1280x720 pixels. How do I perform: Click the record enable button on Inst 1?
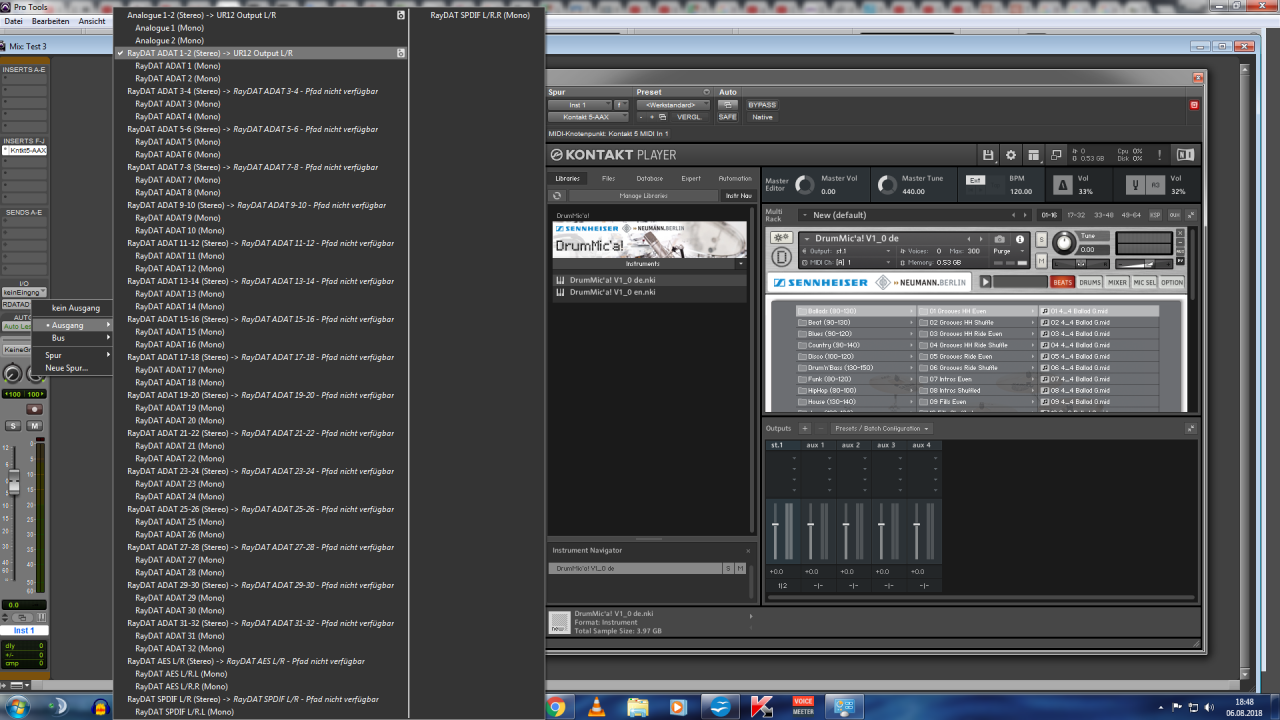(35, 409)
